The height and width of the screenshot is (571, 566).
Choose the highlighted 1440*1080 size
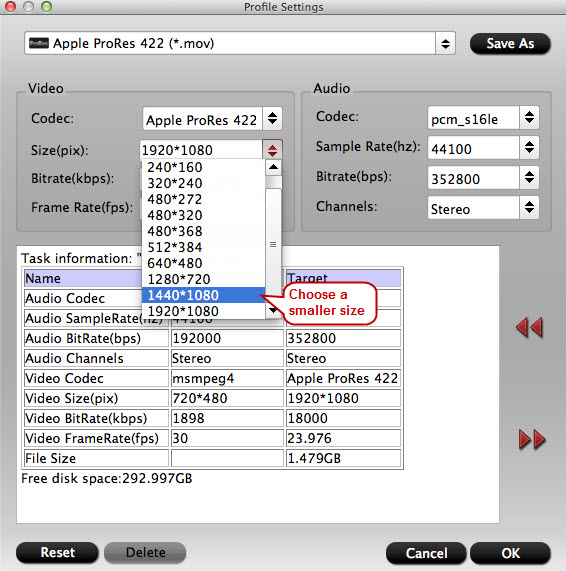(203, 295)
